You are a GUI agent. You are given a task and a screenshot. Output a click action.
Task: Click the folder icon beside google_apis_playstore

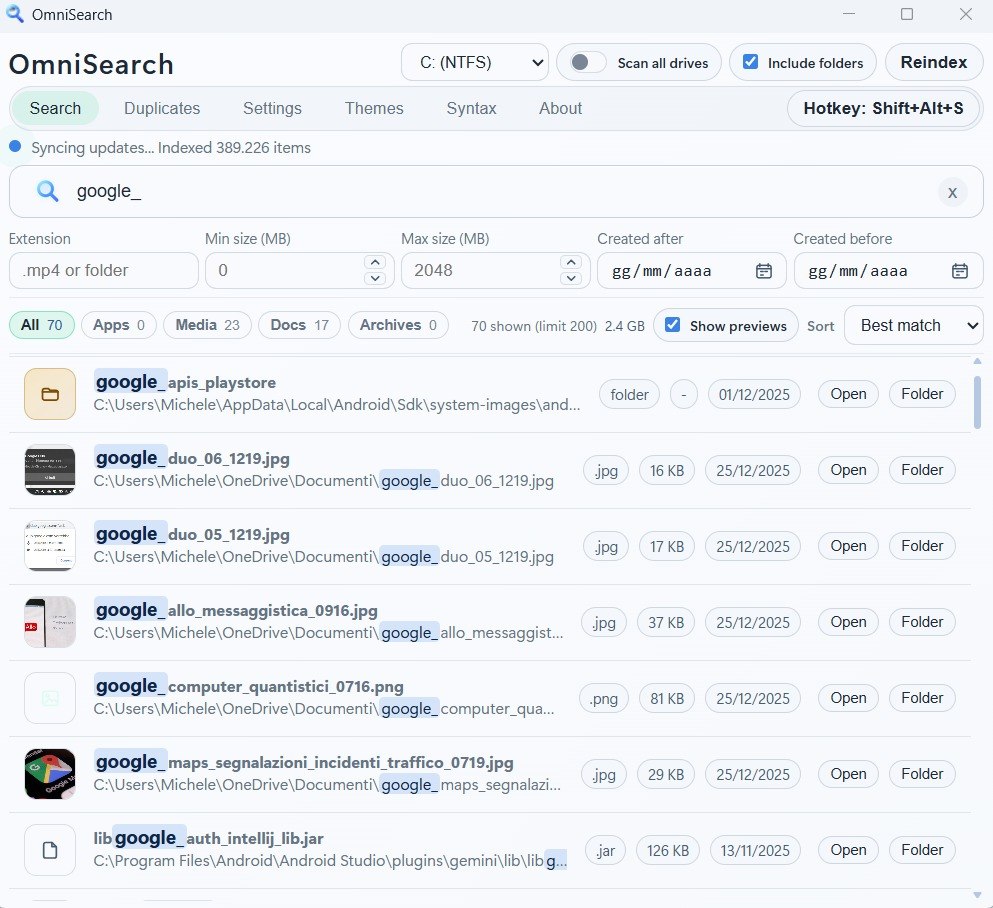(x=49, y=394)
